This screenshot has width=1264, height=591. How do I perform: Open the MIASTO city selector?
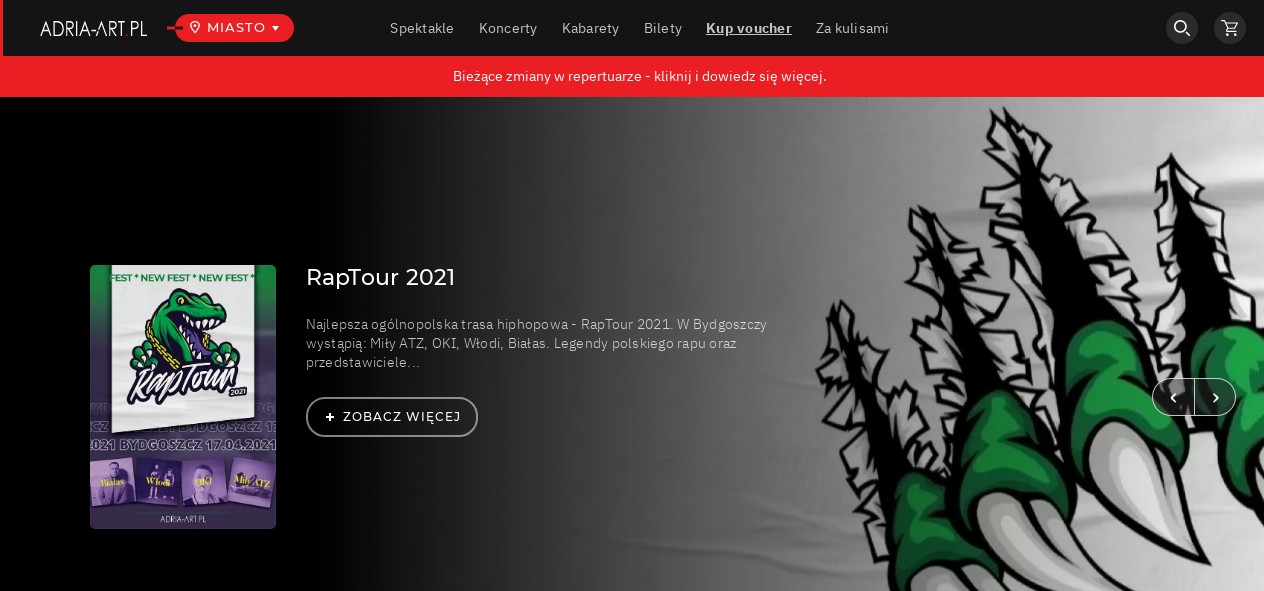click(x=234, y=28)
